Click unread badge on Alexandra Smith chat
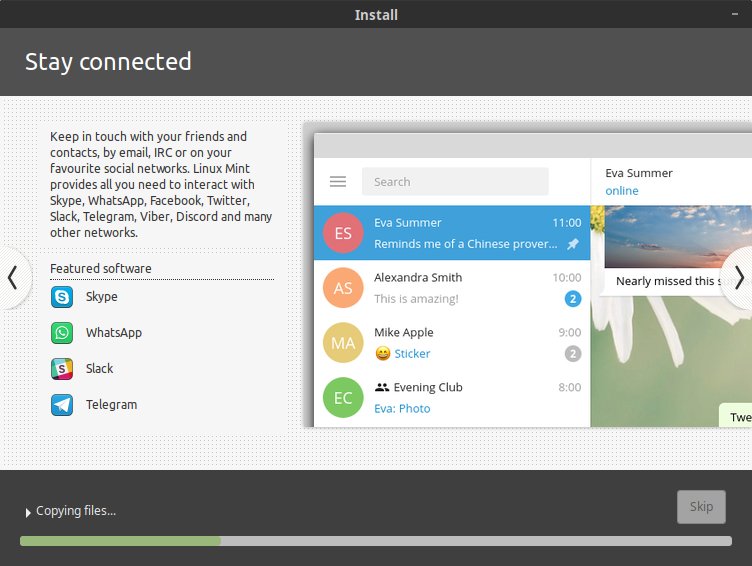The image size is (752, 566). tap(573, 299)
